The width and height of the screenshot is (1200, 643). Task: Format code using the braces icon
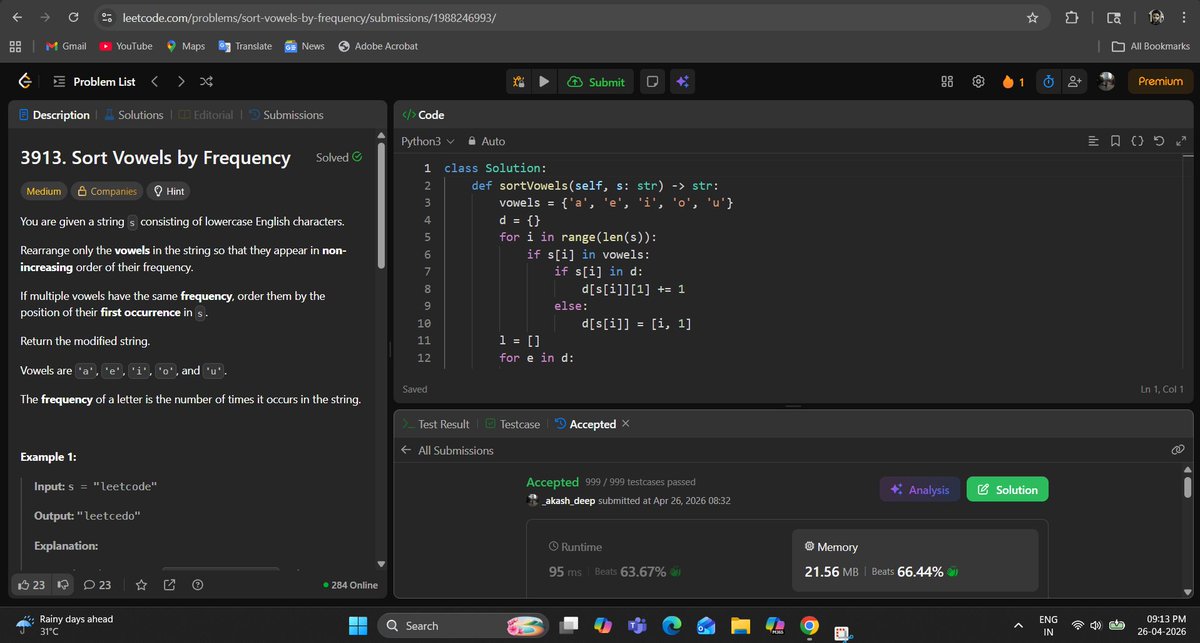pos(1137,141)
